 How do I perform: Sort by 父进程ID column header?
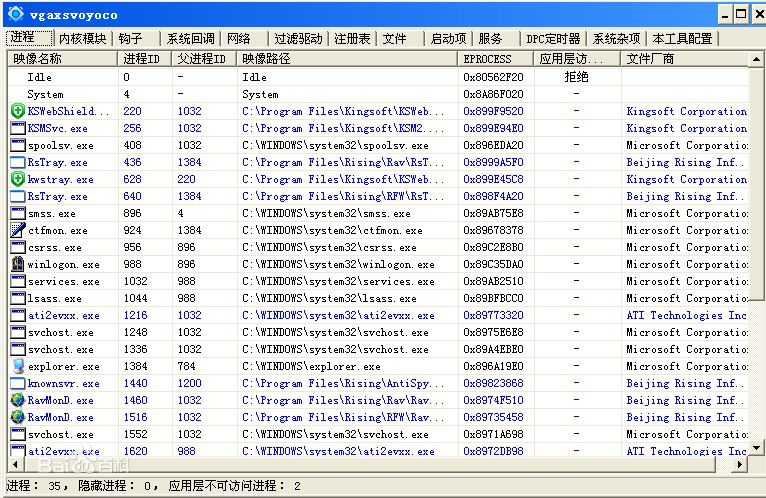coord(204,59)
